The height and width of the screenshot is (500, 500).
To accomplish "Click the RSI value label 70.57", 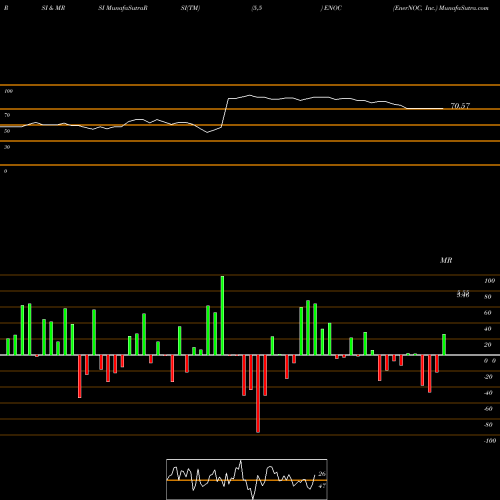I will [460, 106].
